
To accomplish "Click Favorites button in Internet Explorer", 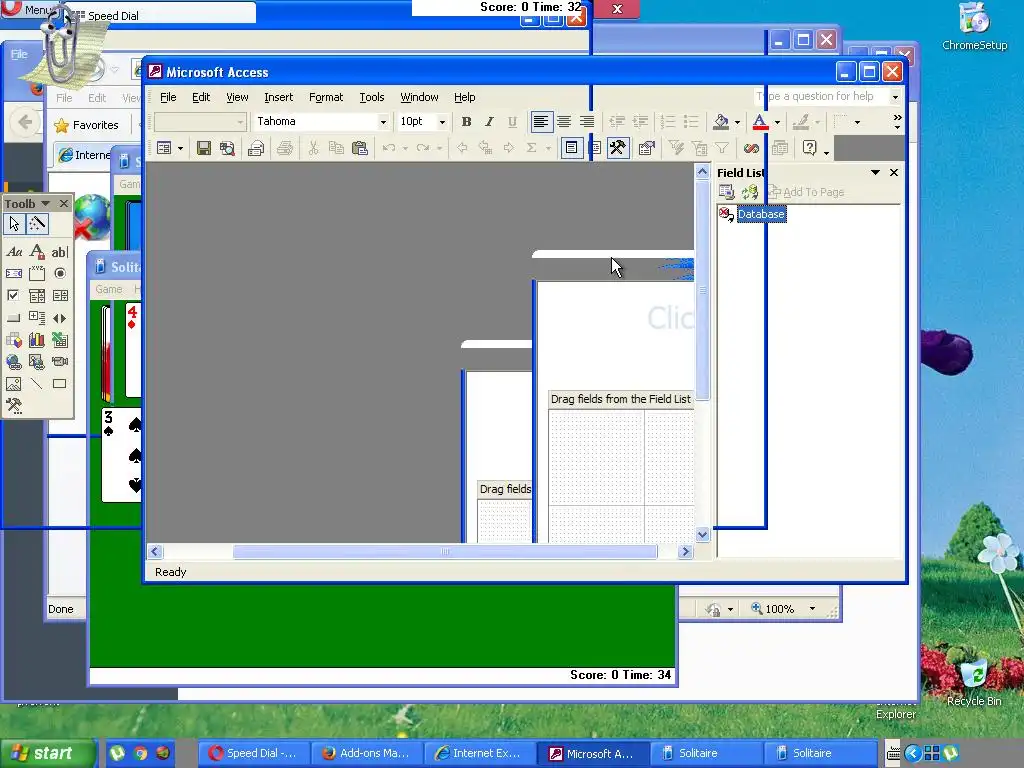I will [x=86, y=125].
